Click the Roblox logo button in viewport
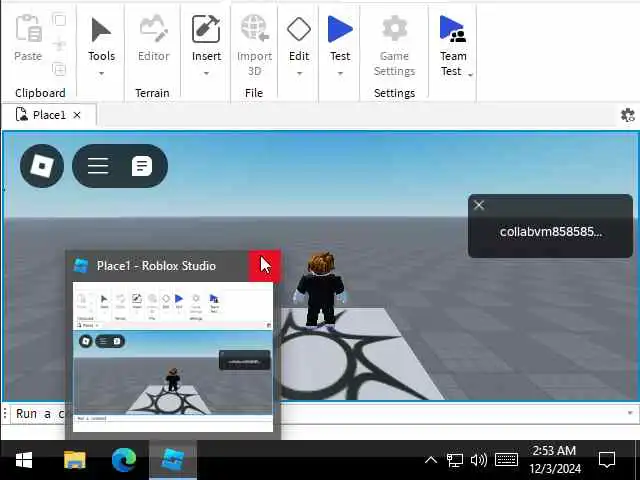 coord(42,166)
